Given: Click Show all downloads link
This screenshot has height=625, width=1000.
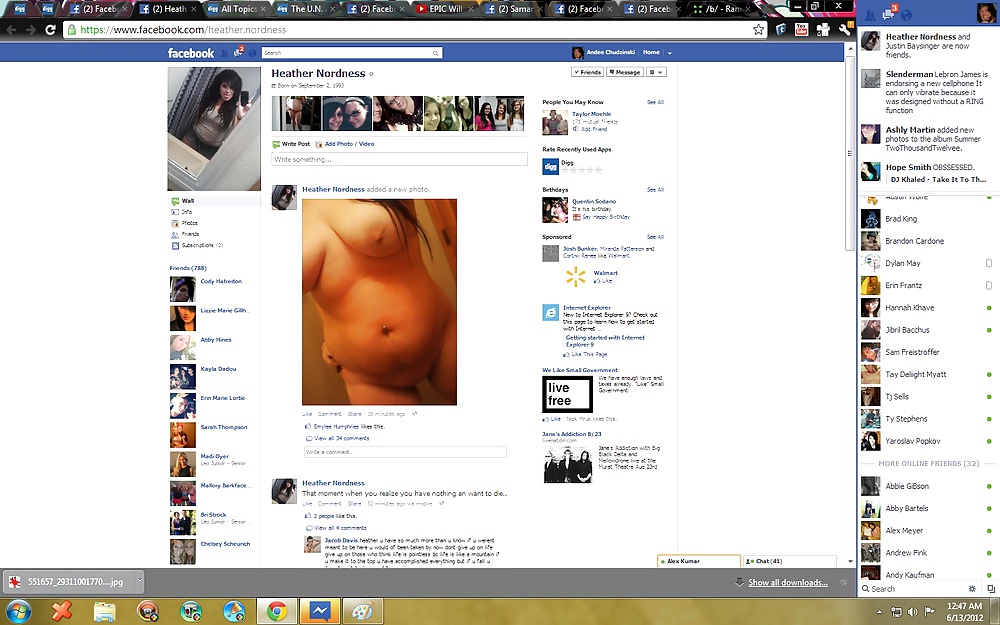Looking at the screenshot, I should coord(788,582).
